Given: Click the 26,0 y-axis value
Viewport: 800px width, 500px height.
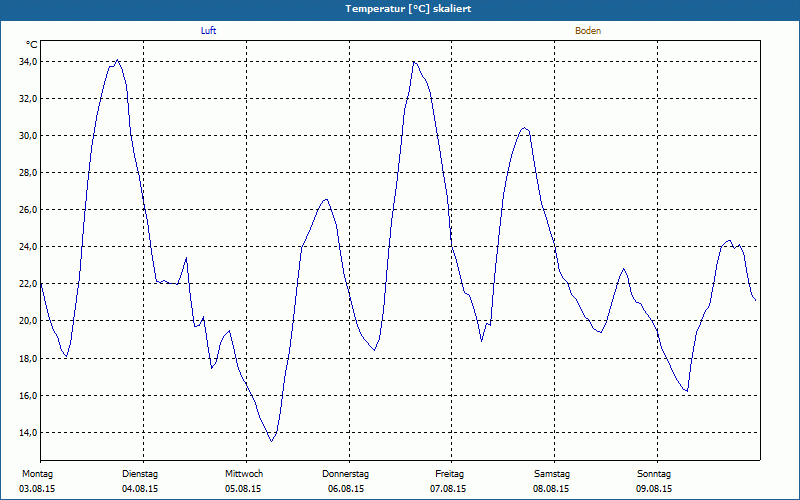Looking at the screenshot, I should (x=29, y=210).
